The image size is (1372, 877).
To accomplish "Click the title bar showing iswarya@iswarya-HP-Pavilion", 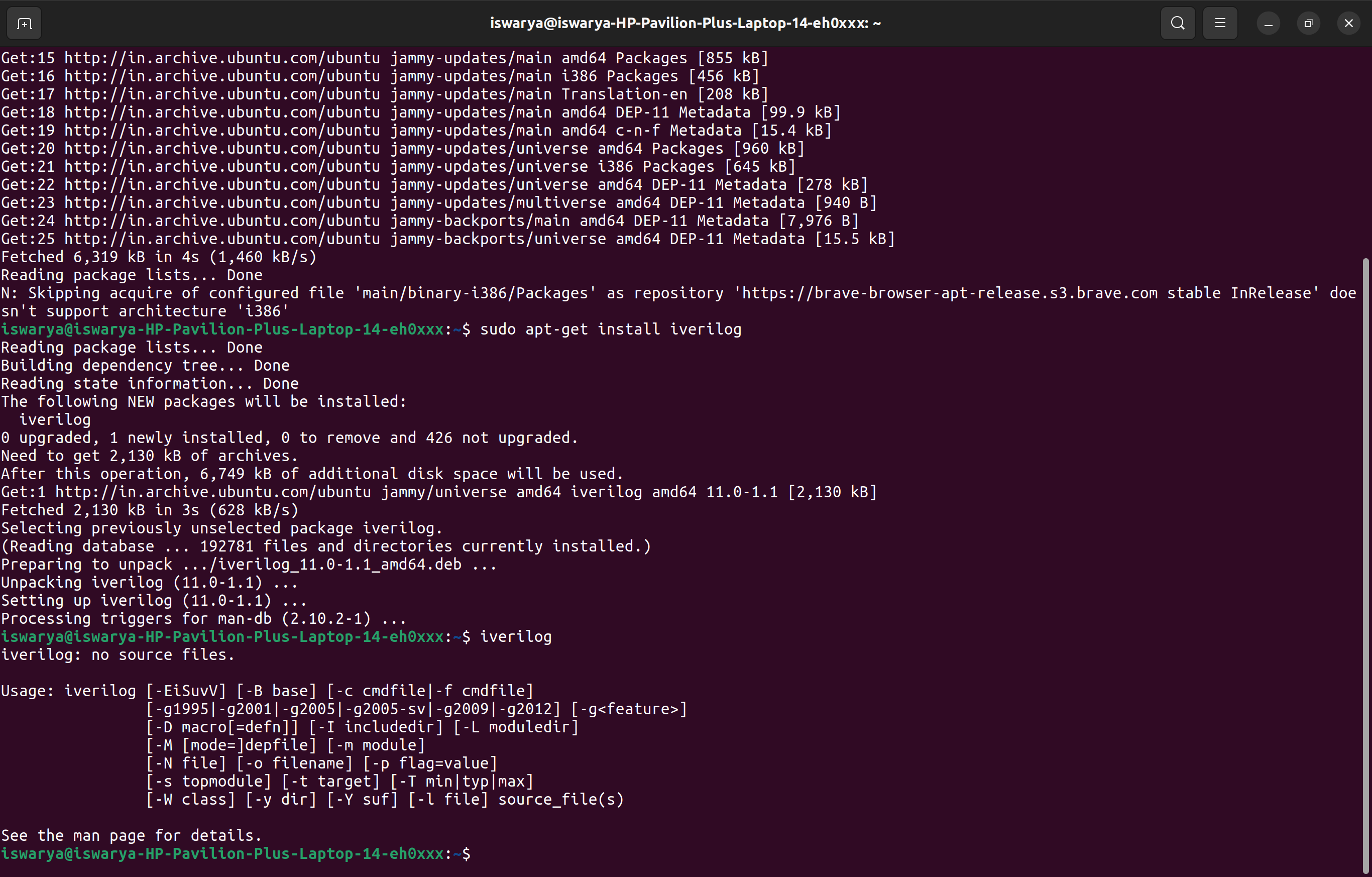I will click(685, 23).
